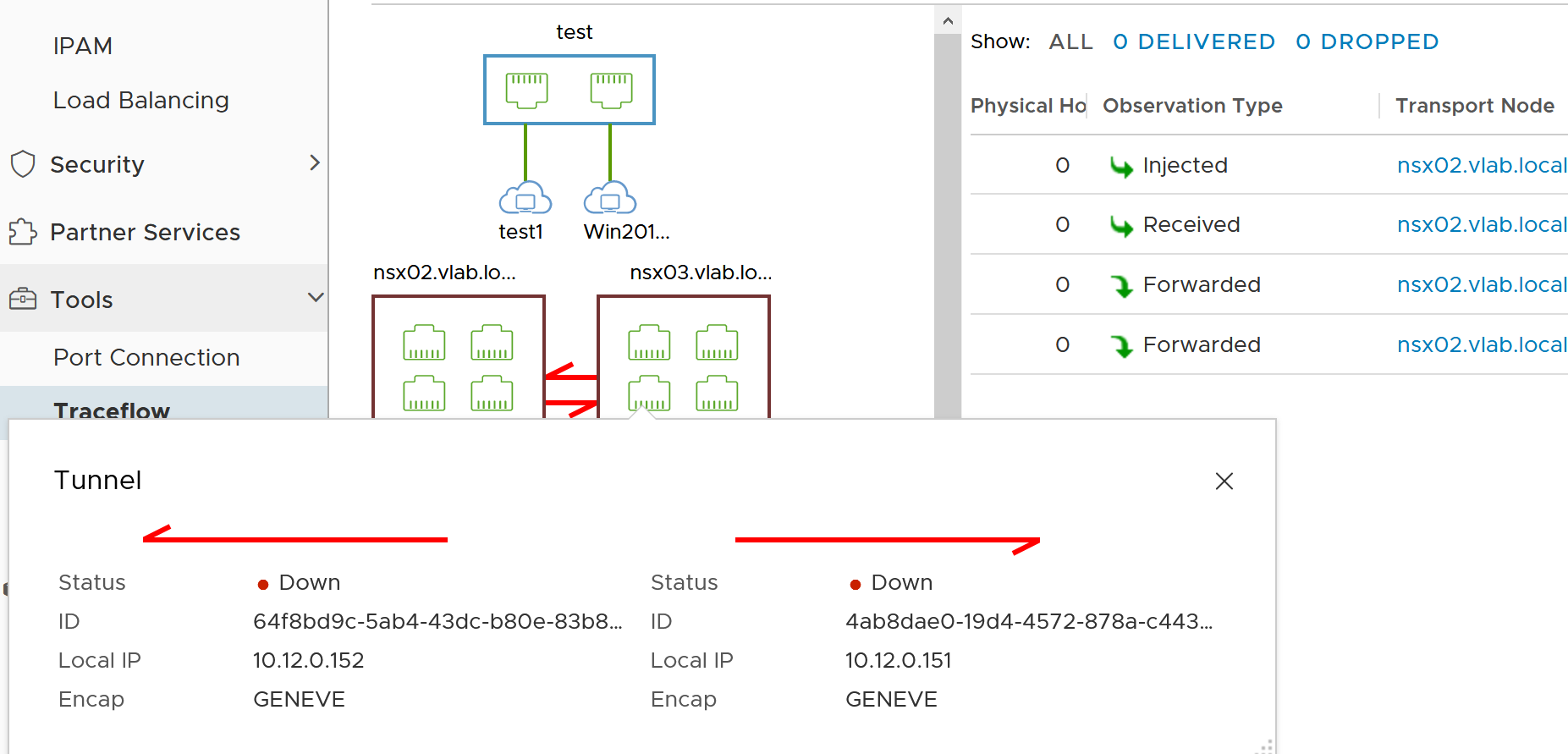Screen dimensions: 1568x754
Task: Filter by 0 DROPPED observations
Action: [1367, 41]
